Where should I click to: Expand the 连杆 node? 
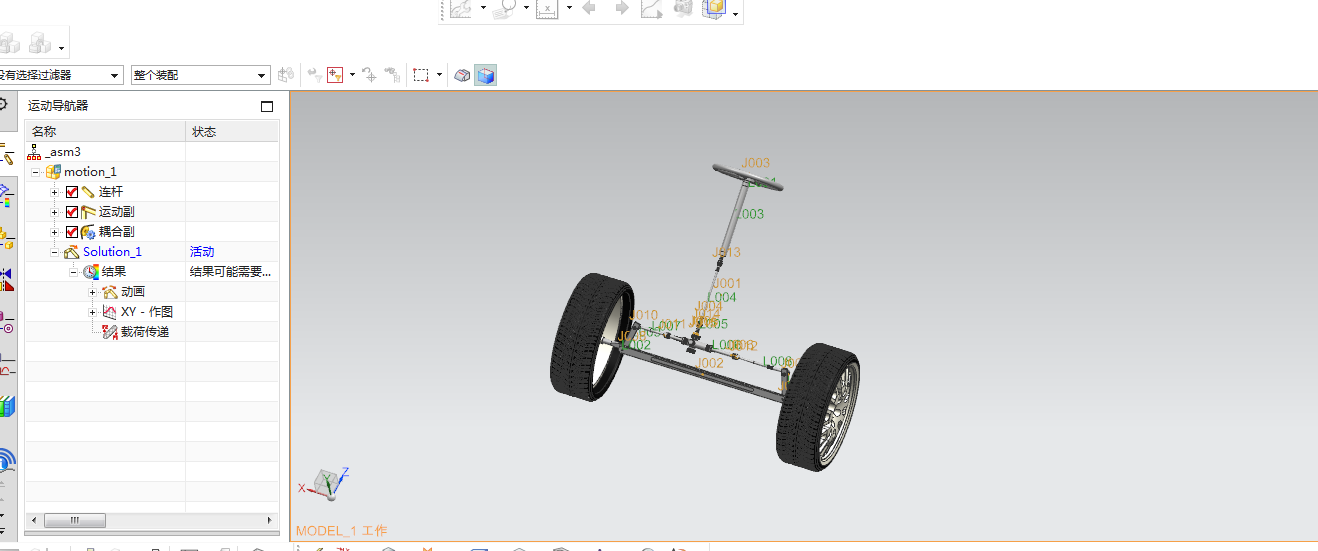(55, 192)
